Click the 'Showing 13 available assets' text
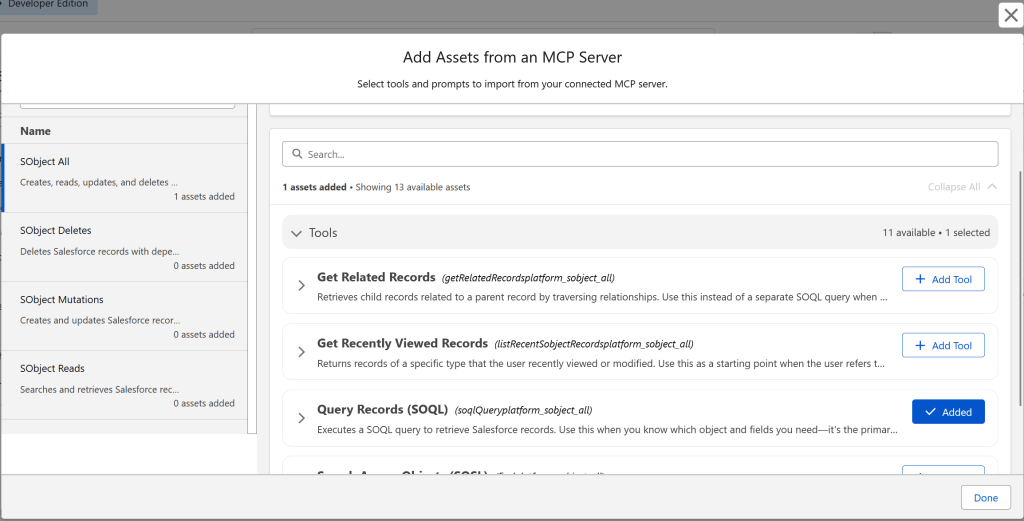The height and width of the screenshot is (521, 1024). [413, 187]
